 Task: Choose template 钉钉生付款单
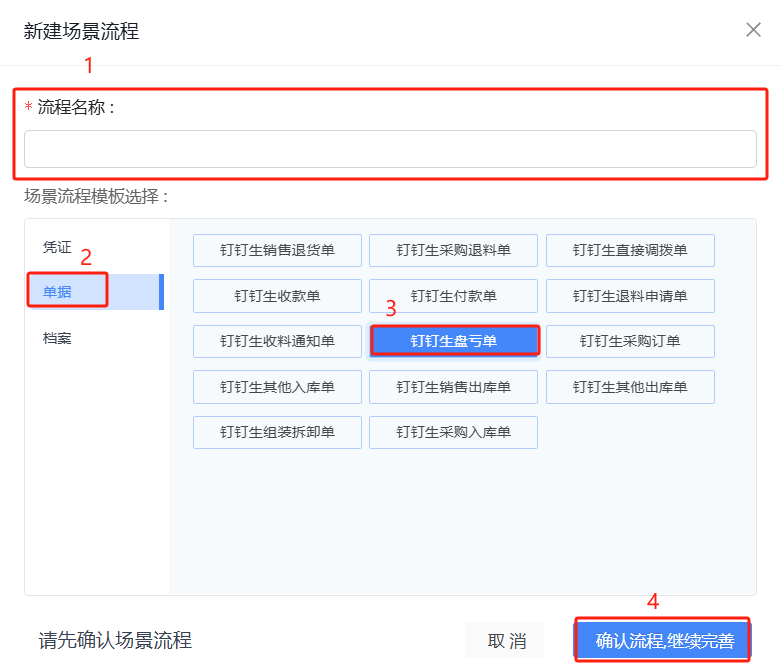(453, 296)
